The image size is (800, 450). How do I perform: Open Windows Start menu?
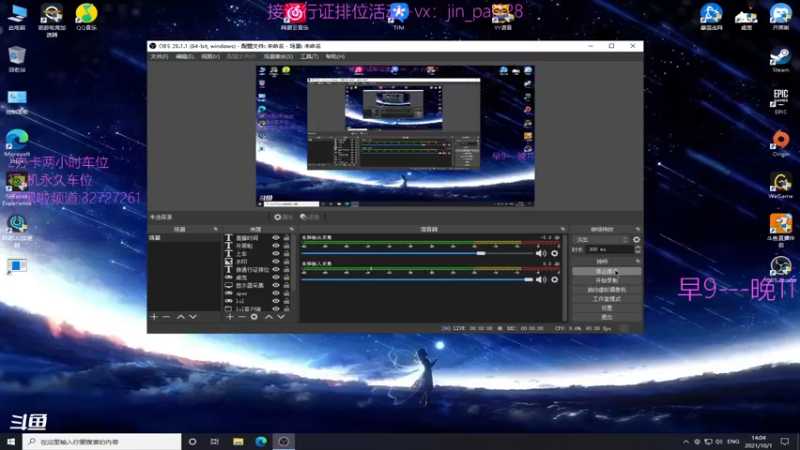[x=11, y=441]
